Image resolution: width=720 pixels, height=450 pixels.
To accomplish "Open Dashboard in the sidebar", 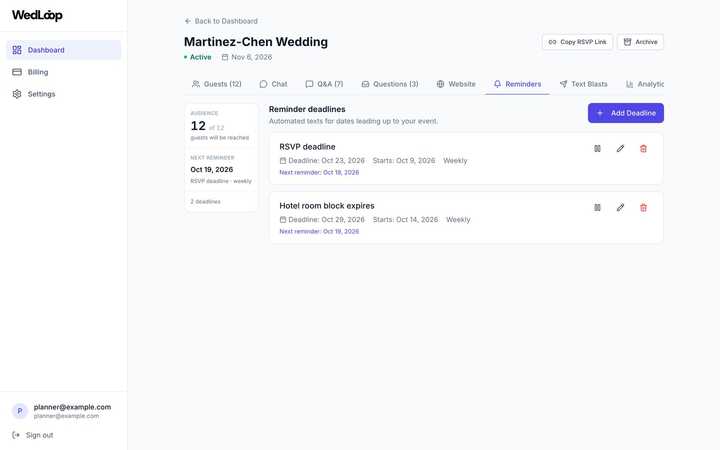I will point(64,50).
